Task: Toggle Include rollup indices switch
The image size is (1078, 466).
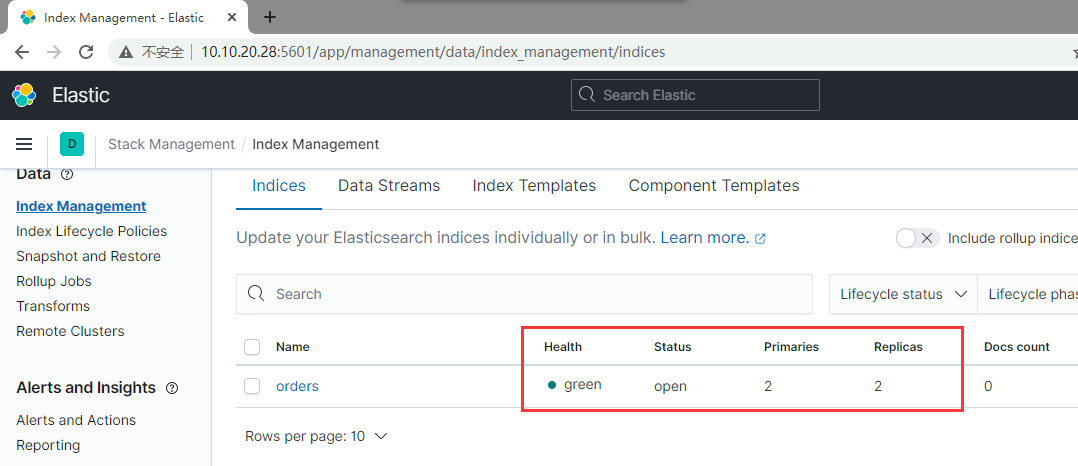Action: point(917,238)
